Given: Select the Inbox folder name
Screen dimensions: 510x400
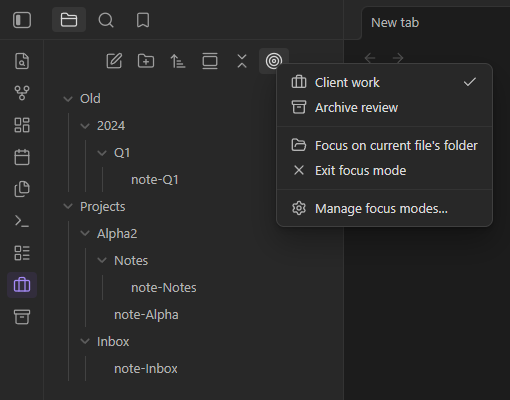Looking at the screenshot, I should (x=113, y=342).
